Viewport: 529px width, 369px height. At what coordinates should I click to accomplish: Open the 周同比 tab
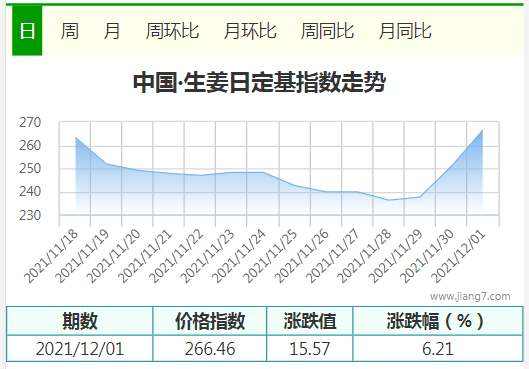pyautogui.click(x=327, y=31)
